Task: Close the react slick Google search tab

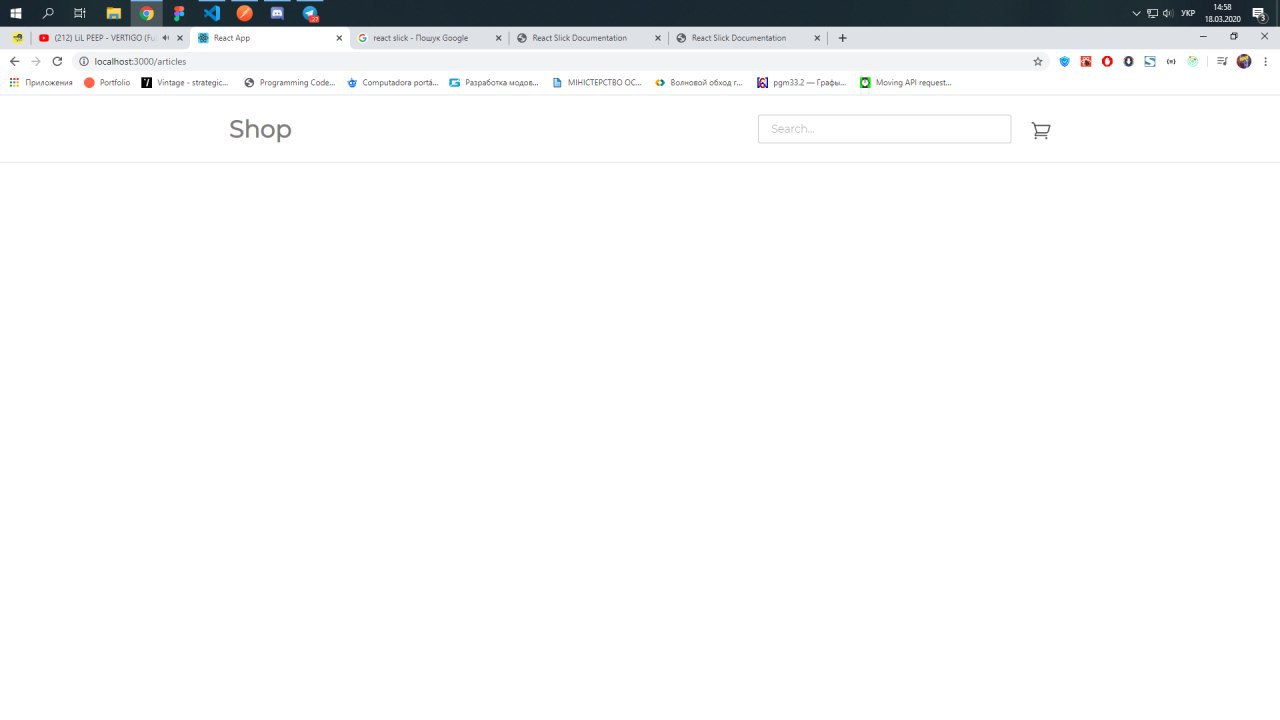Action: pyautogui.click(x=499, y=38)
